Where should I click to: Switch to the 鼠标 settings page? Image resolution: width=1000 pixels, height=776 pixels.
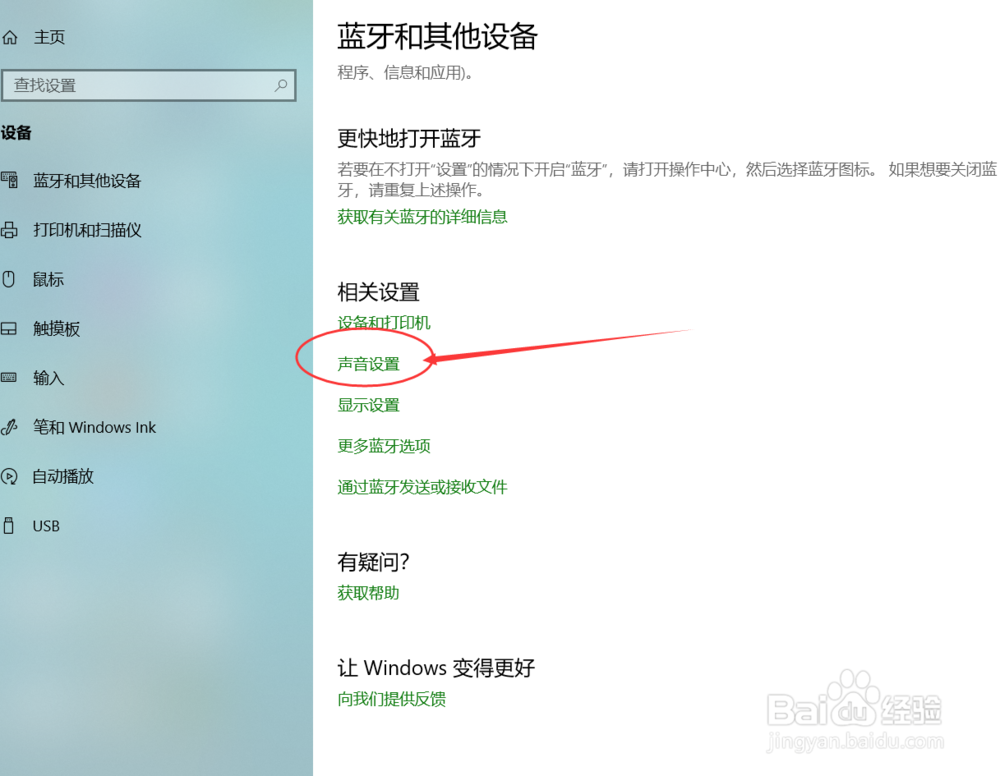48,279
